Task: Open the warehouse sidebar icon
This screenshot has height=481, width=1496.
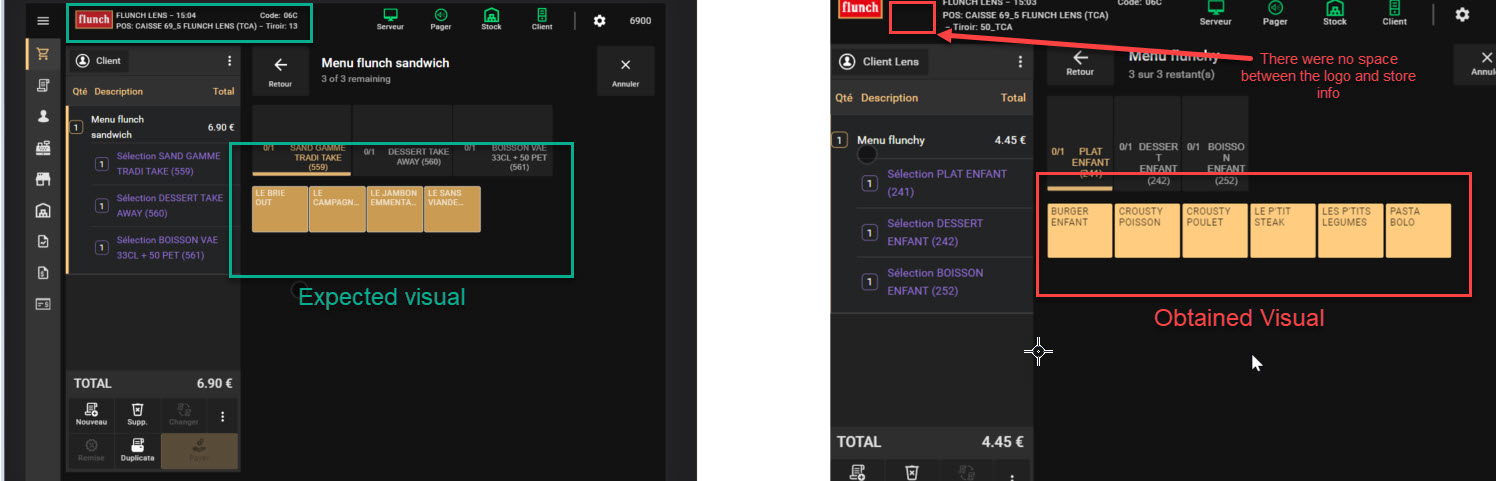Action: (x=43, y=210)
